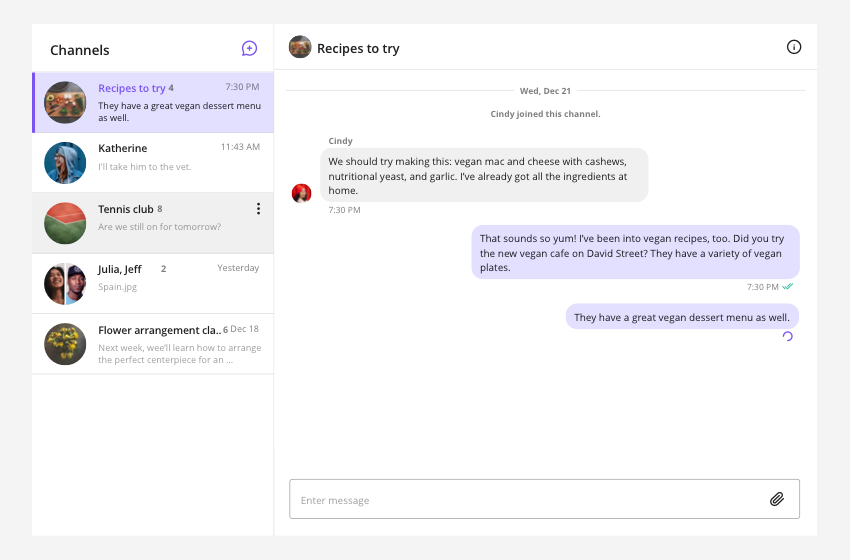Click Katherine's profile picture
The image size is (850, 560).
pyautogui.click(x=65, y=163)
